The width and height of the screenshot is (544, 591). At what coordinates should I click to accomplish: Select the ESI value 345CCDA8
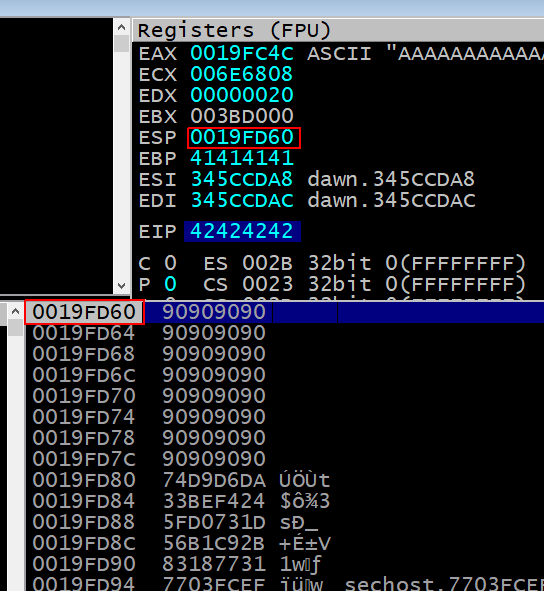242,179
